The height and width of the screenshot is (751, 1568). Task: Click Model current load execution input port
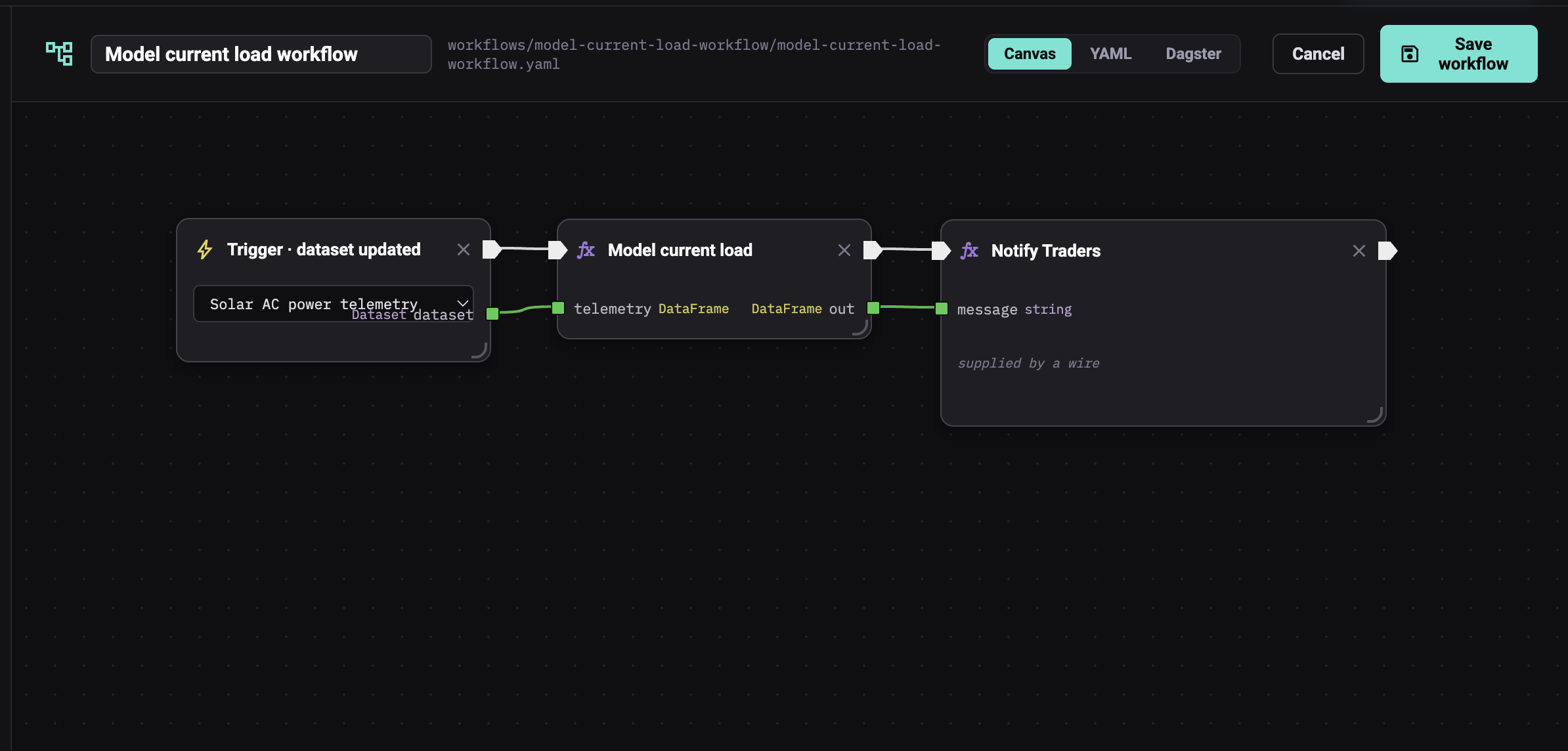click(557, 250)
